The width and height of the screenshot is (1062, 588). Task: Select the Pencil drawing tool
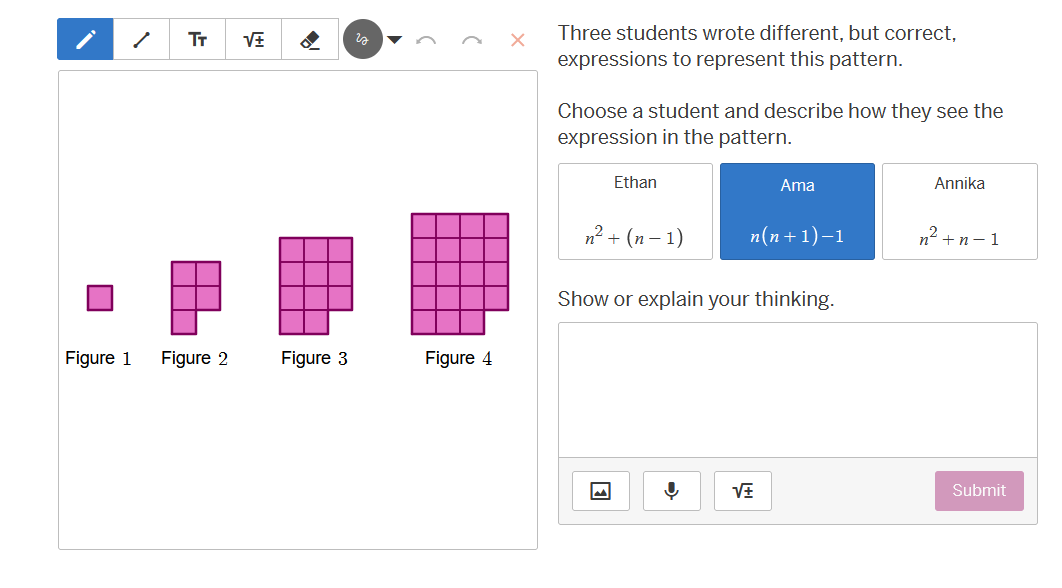click(x=84, y=39)
